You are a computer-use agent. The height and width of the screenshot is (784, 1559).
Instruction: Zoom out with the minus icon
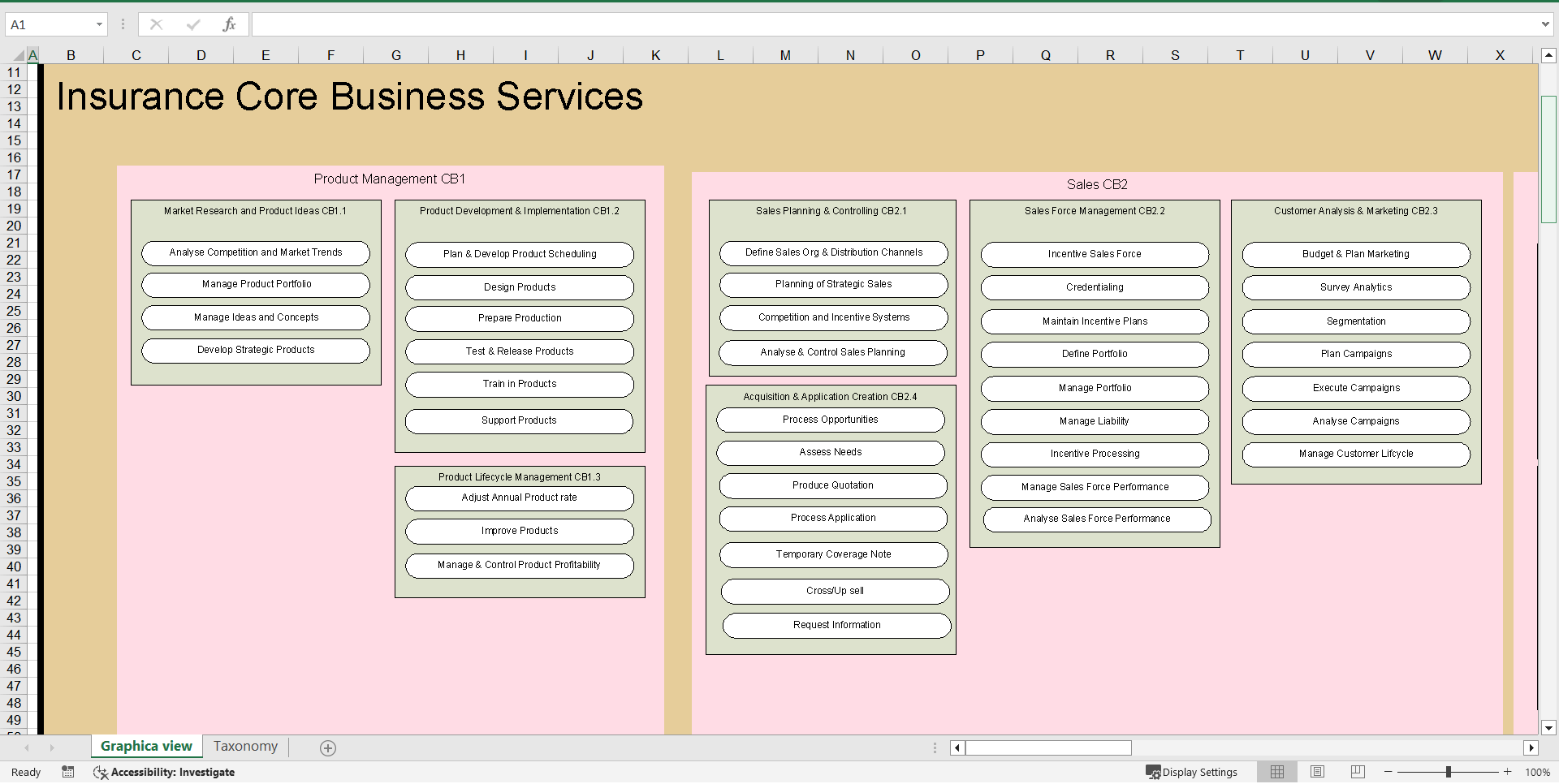(1388, 772)
